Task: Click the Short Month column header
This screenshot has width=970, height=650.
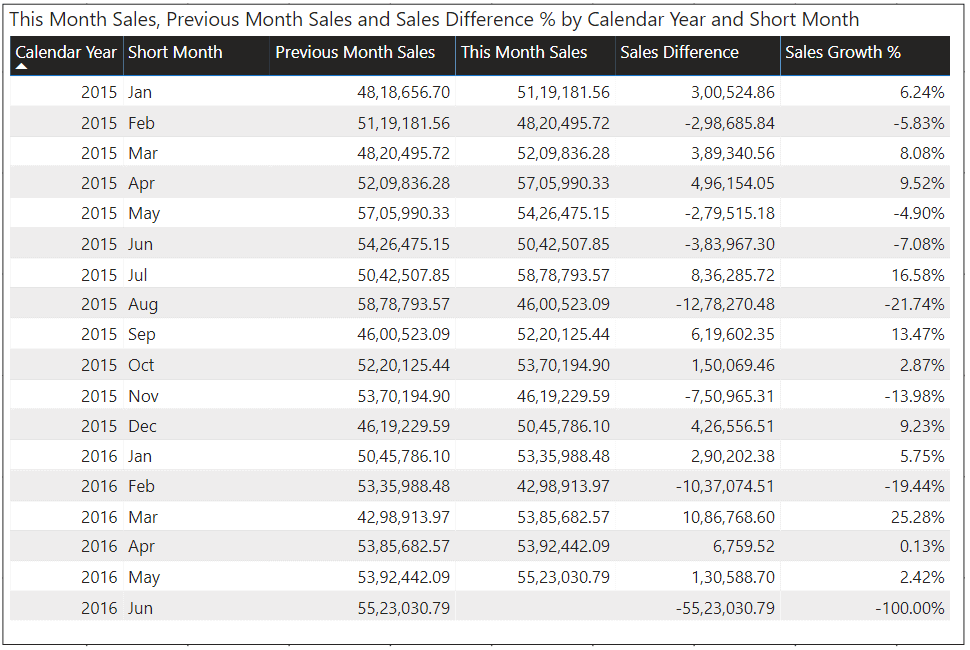Action: (175, 52)
